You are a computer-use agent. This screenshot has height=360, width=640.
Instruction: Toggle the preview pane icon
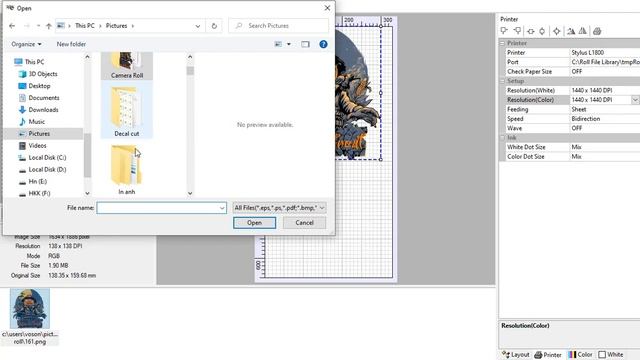[305, 44]
